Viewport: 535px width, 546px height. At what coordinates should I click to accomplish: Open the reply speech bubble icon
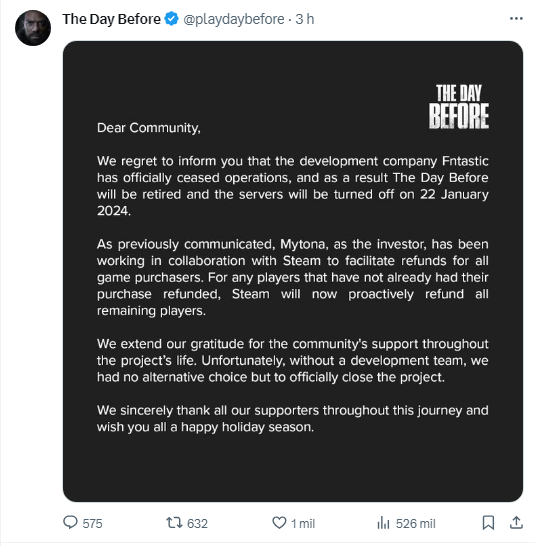coord(70,522)
